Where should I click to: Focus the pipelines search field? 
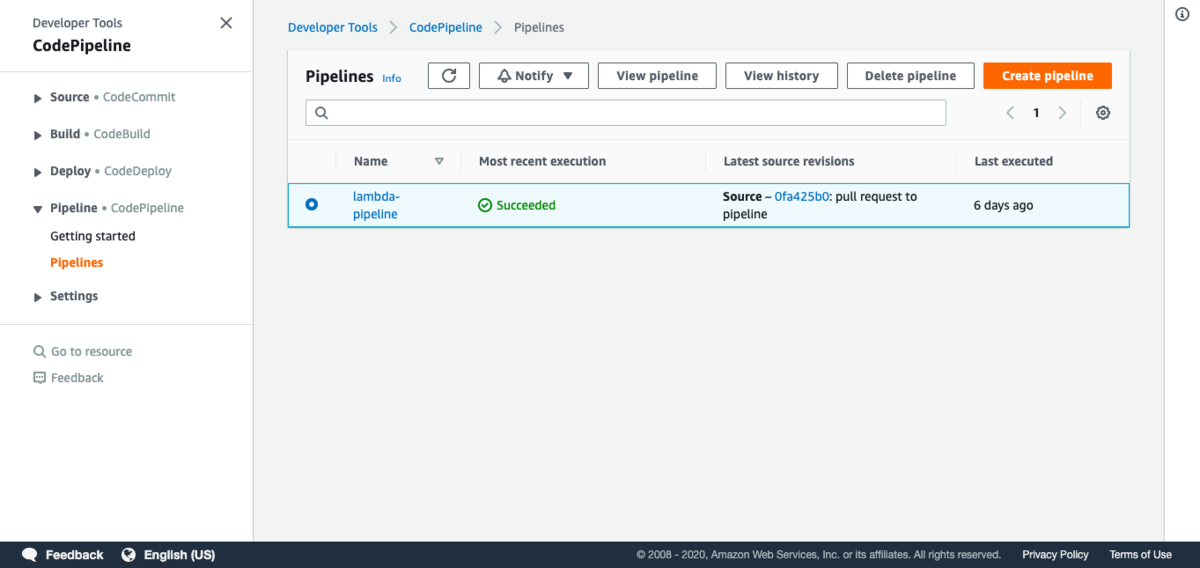tap(626, 113)
